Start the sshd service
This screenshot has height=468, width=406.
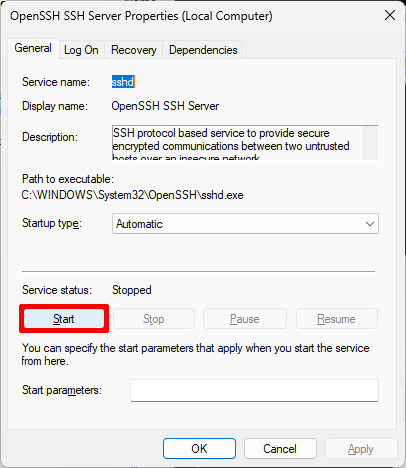64,319
